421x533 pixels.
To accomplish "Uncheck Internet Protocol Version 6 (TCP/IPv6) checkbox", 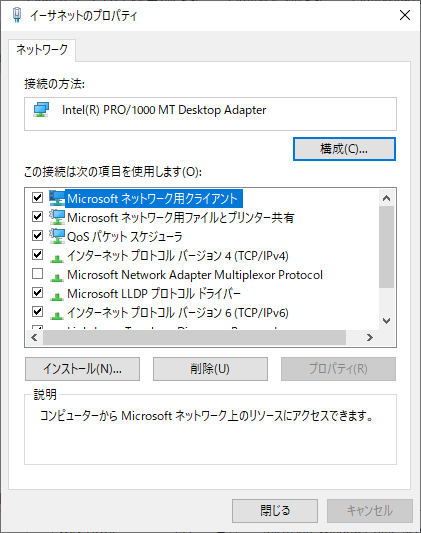I will (37, 312).
